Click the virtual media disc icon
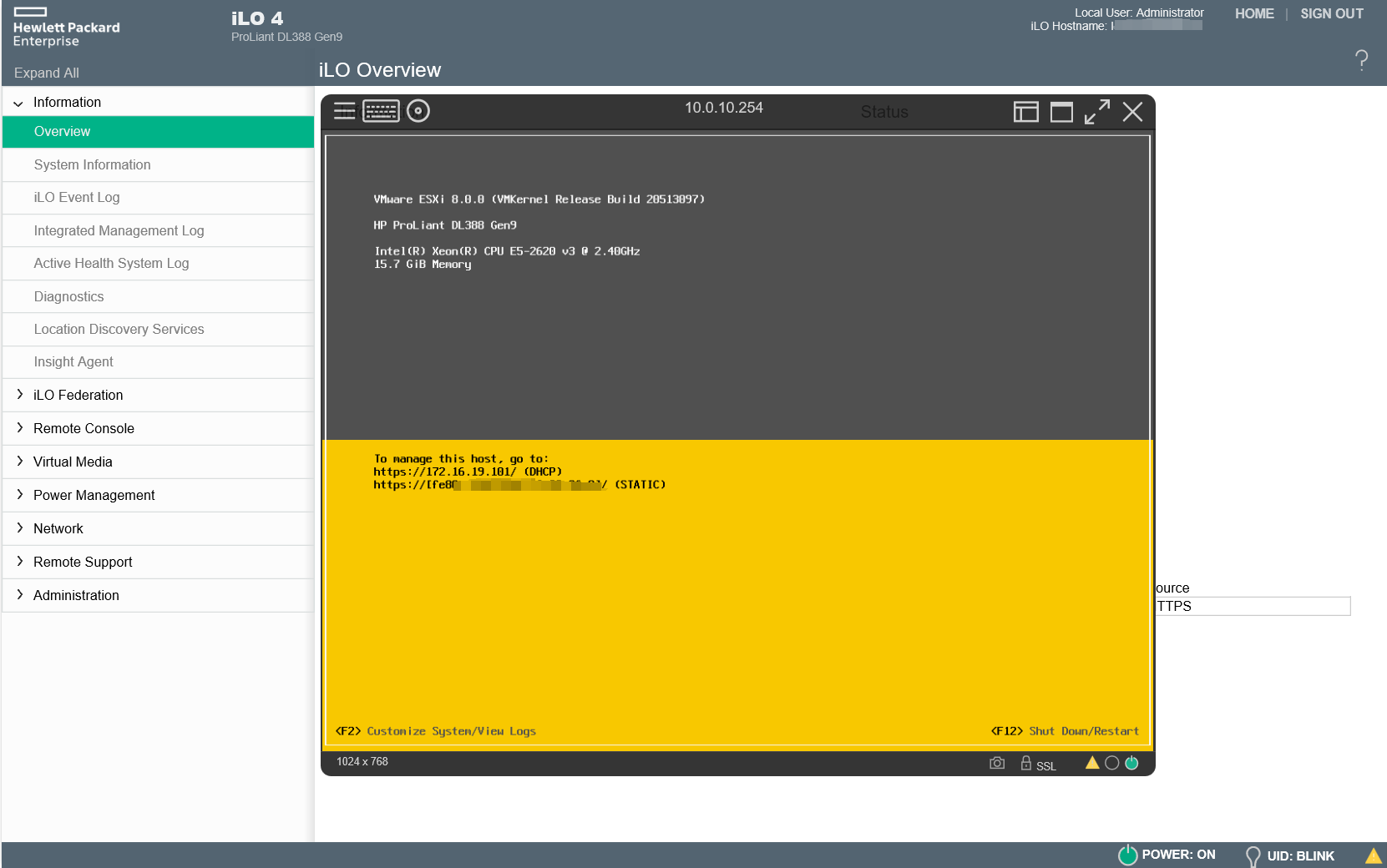The image size is (1387, 868). (418, 111)
